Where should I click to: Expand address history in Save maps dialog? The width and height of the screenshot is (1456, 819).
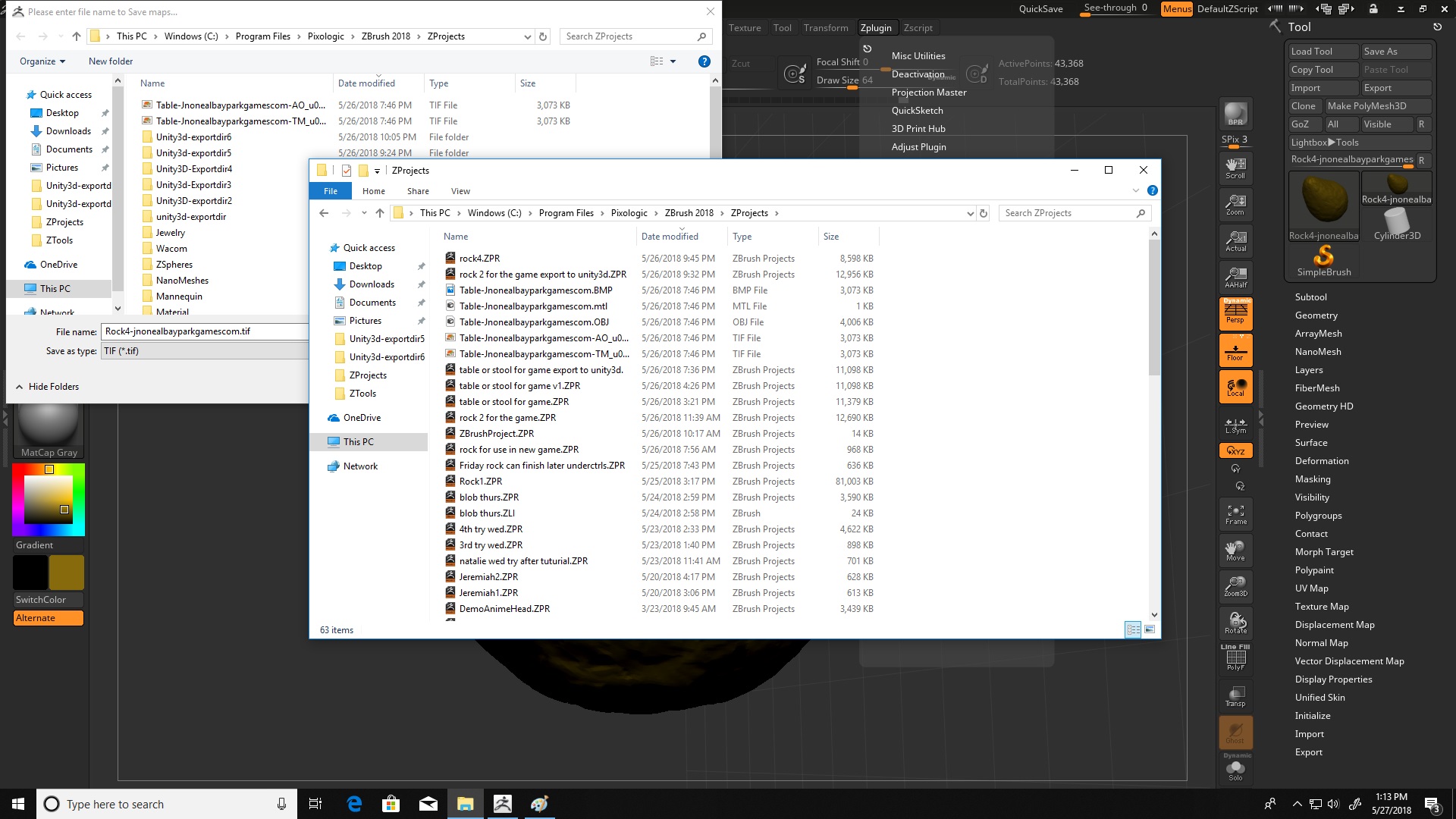(x=528, y=36)
